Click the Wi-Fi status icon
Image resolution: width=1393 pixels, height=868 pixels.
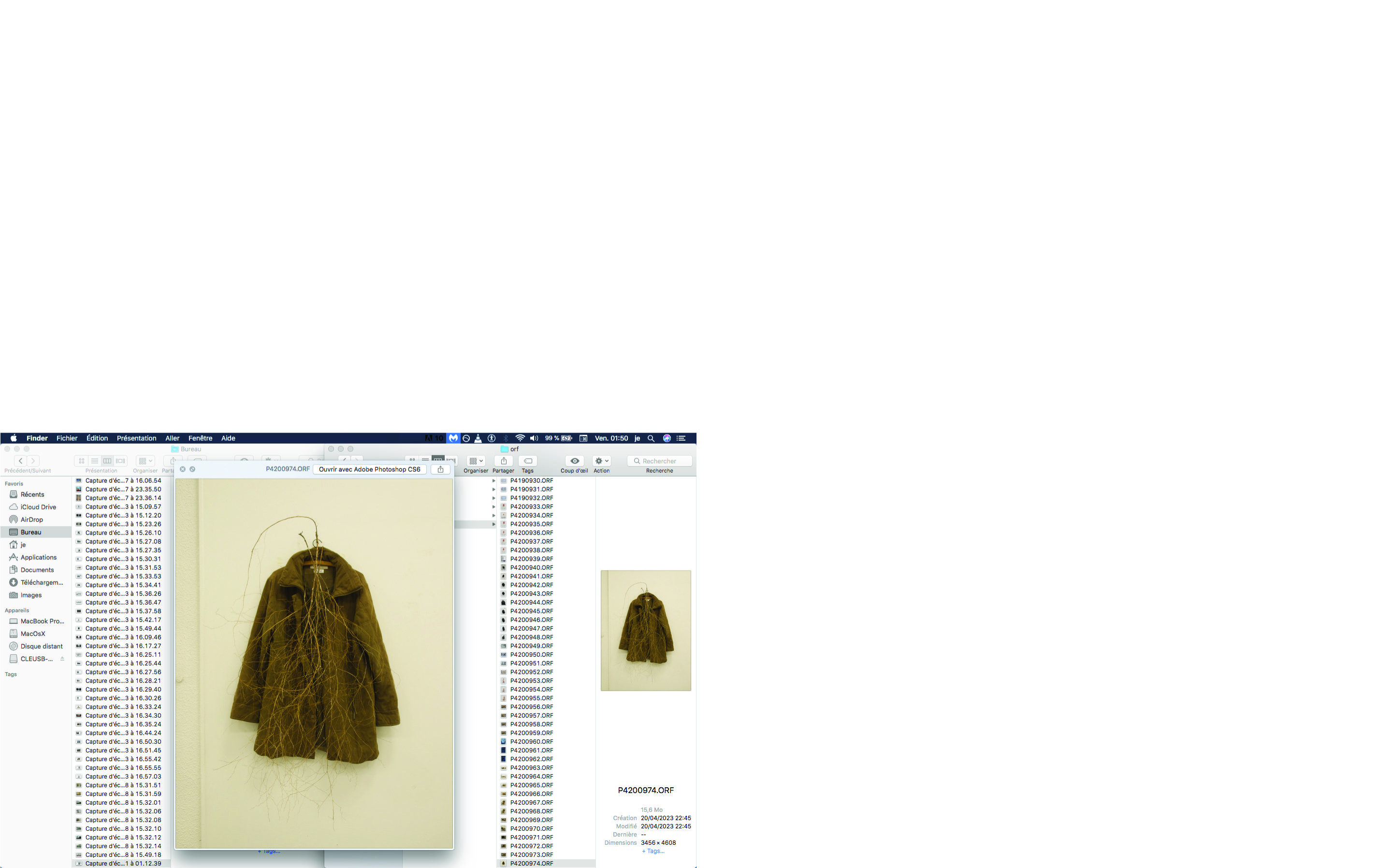pos(520,439)
